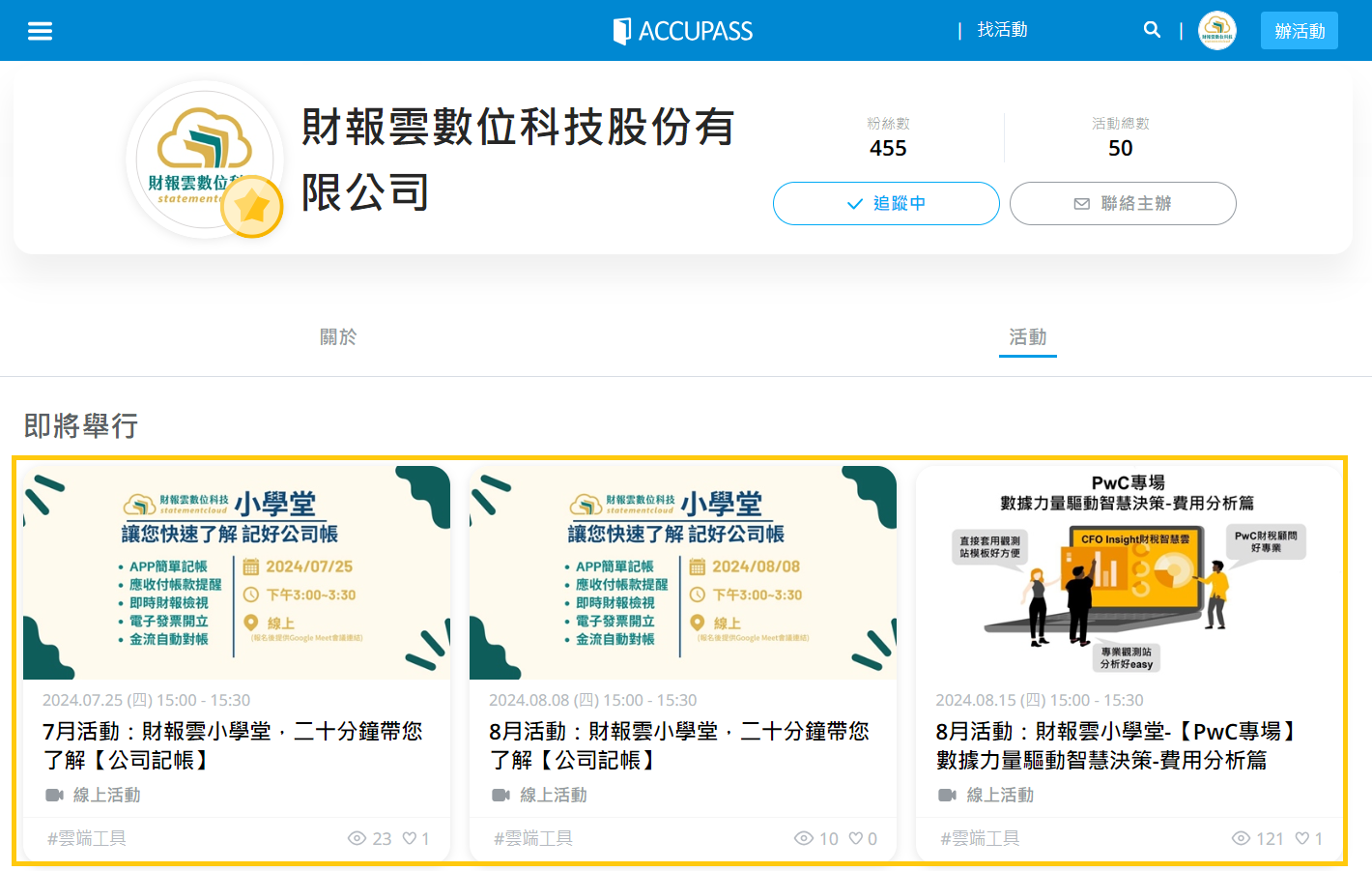Open the 8月活動 公司記帳 event title
The height and width of the screenshot is (871, 1372).
pyautogui.click(x=679, y=745)
